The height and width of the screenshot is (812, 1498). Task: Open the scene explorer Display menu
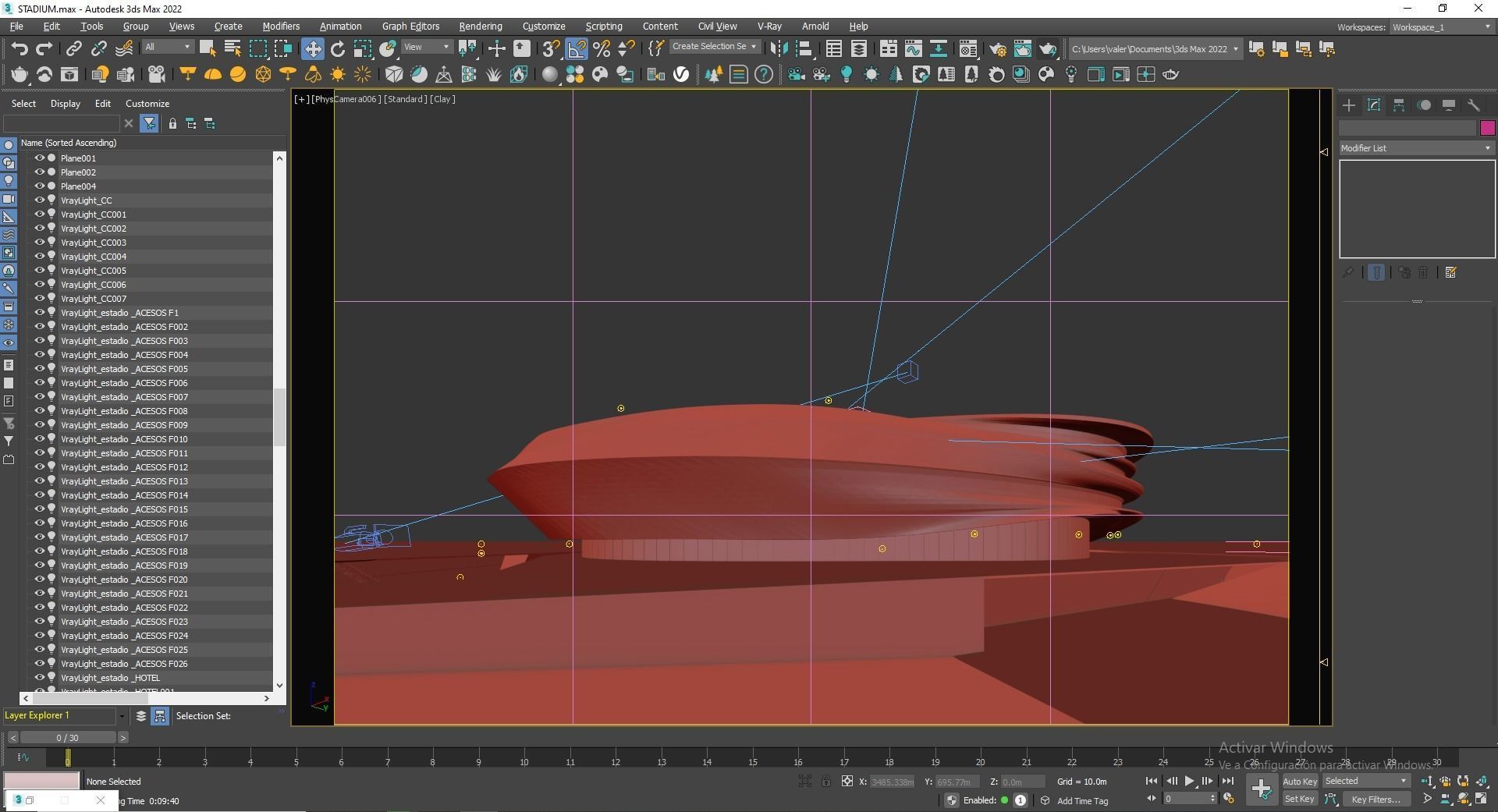(66, 104)
